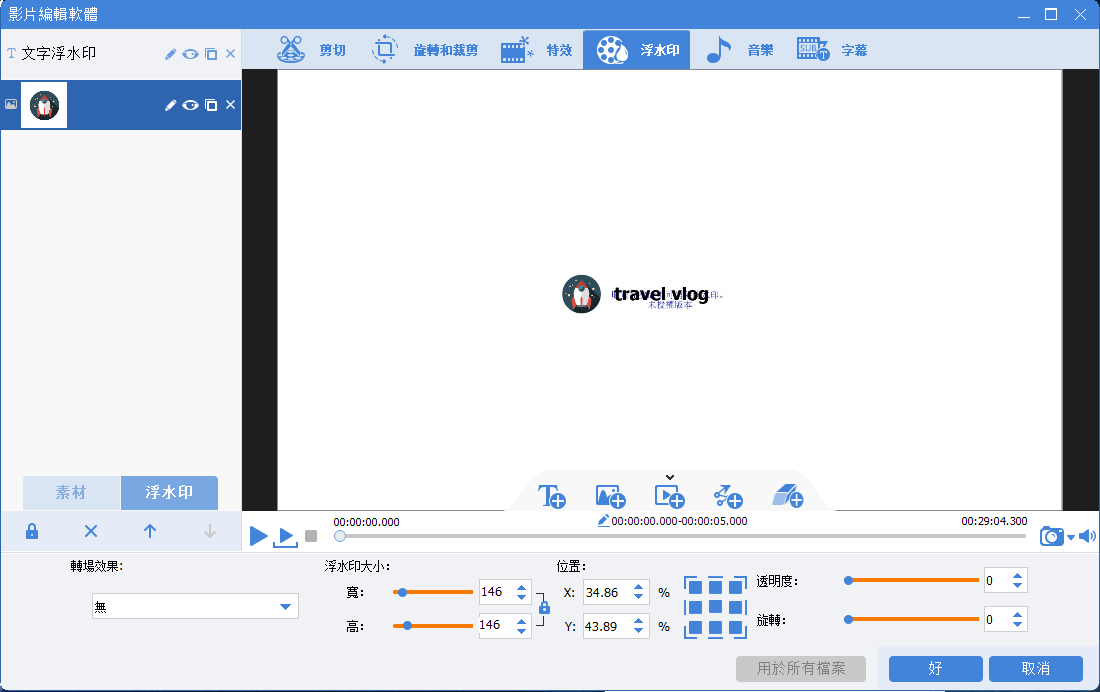Collapse the add-watermark toolbar chevron

click(x=670, y=477)
